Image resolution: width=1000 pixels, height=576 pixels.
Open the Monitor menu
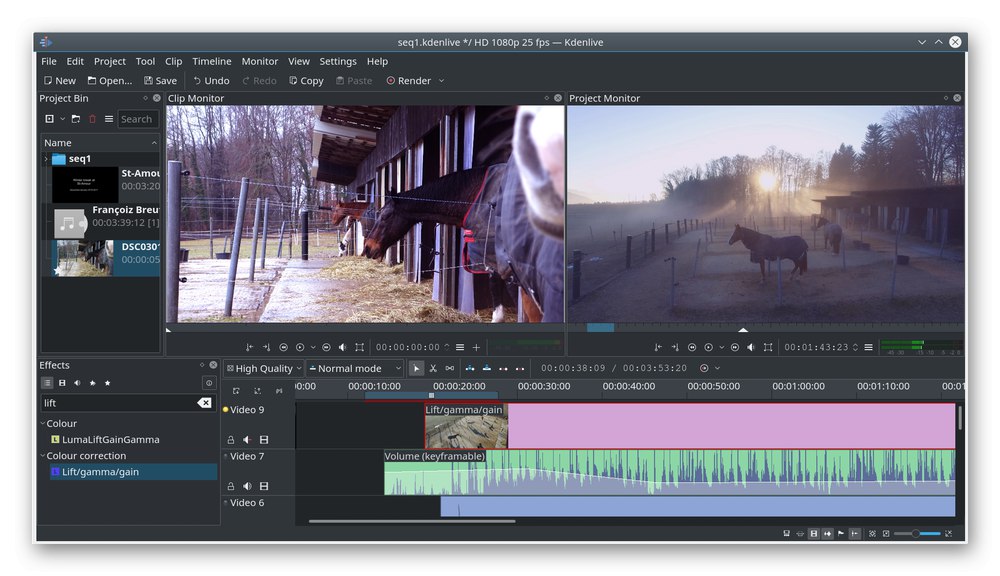[259, 61]
